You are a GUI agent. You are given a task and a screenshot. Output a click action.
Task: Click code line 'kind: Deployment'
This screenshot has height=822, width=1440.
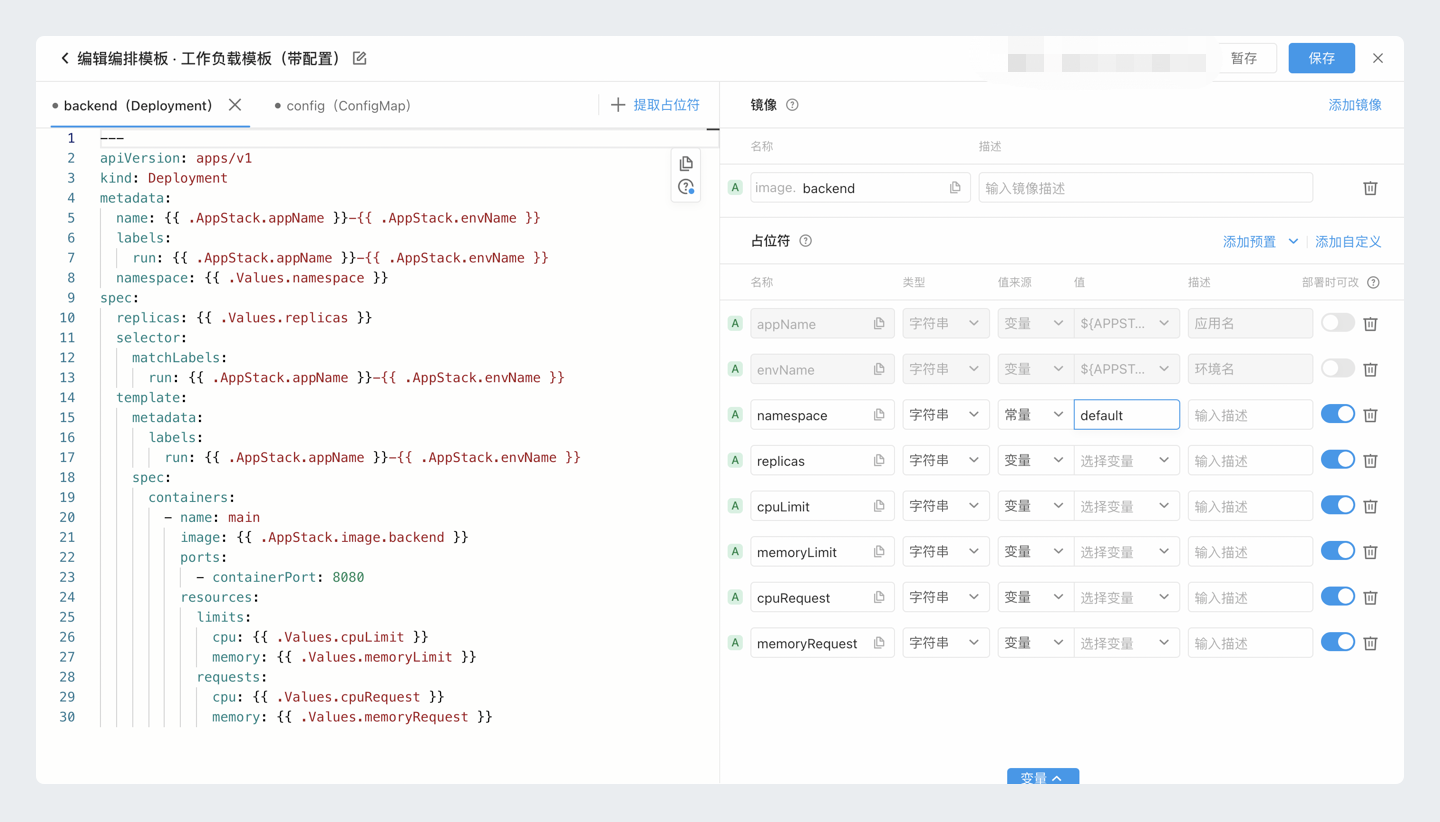tap(164, 178)
